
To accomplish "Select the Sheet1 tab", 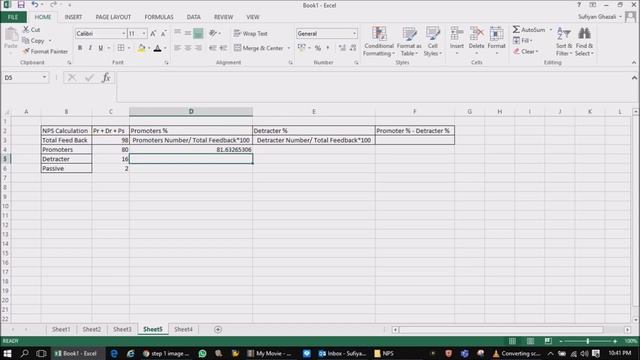I will pos(61,329).
